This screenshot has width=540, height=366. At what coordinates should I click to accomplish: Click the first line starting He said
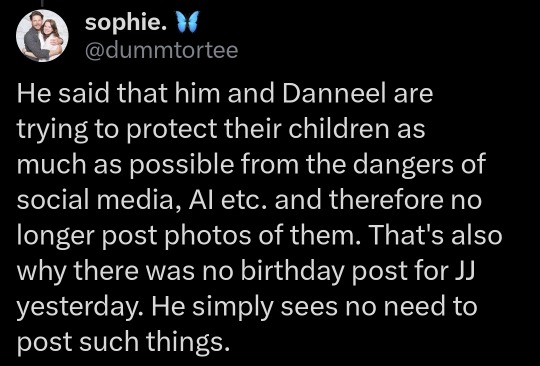tap(225, 94)
